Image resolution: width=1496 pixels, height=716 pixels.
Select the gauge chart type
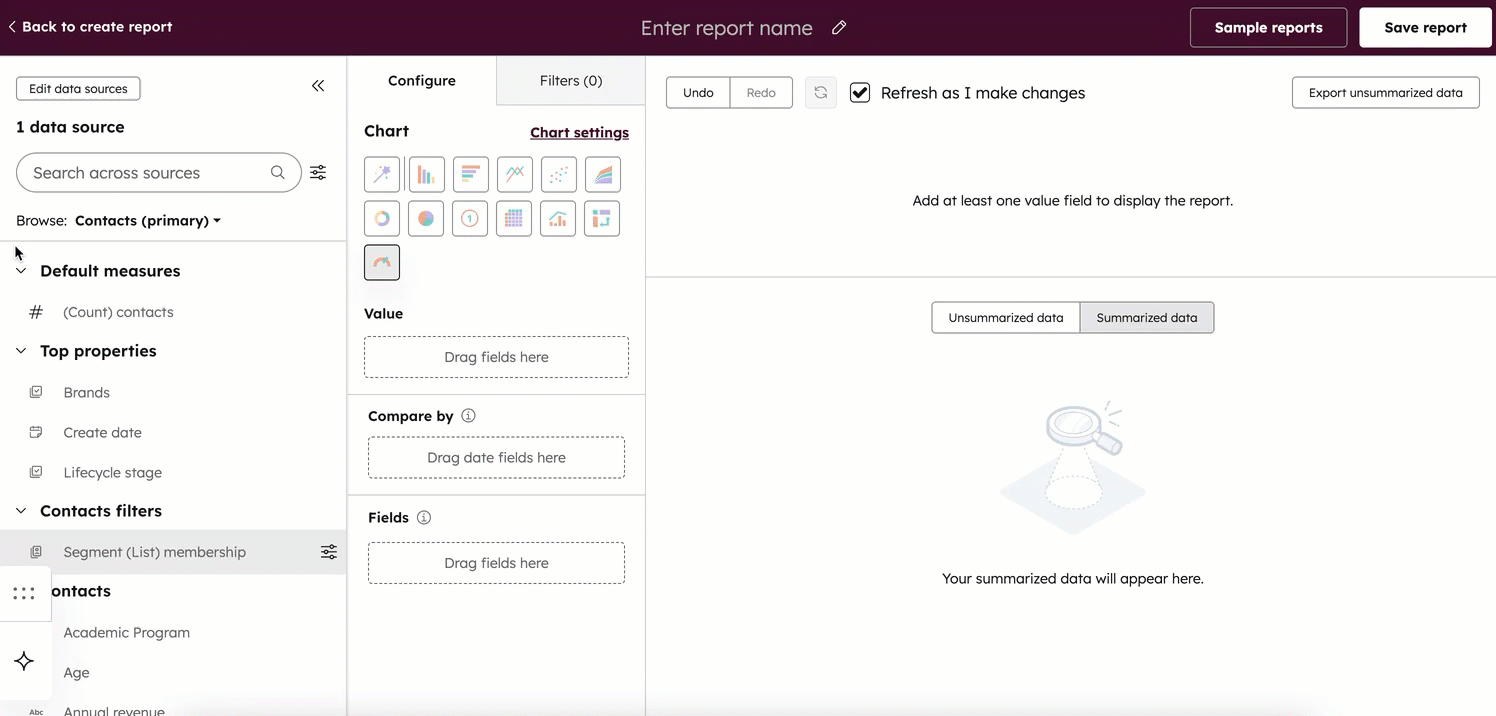click(382, 262)
